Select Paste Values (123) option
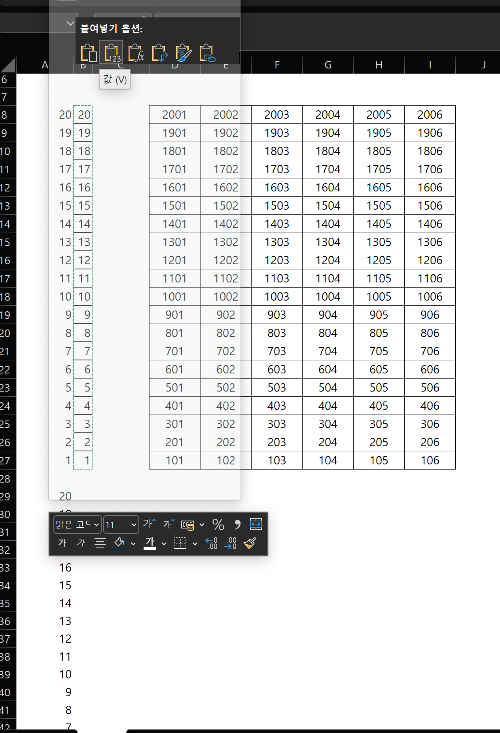 coord(112,53)
